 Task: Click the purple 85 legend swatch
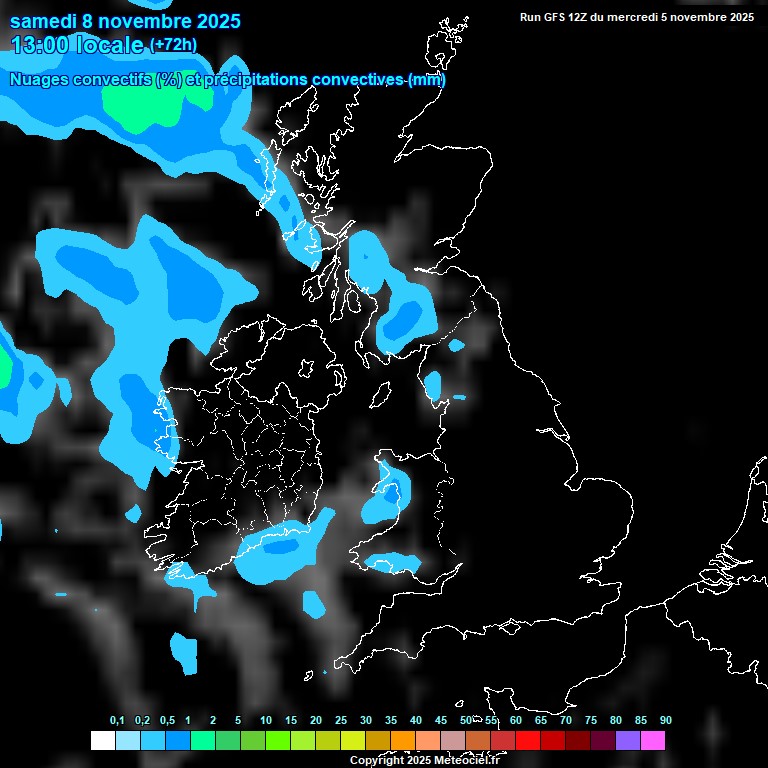[628, 740]
